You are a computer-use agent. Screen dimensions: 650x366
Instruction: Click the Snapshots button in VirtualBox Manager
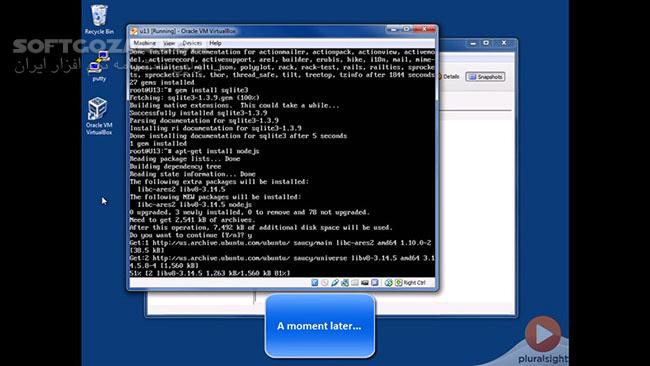tap(485, 77)
